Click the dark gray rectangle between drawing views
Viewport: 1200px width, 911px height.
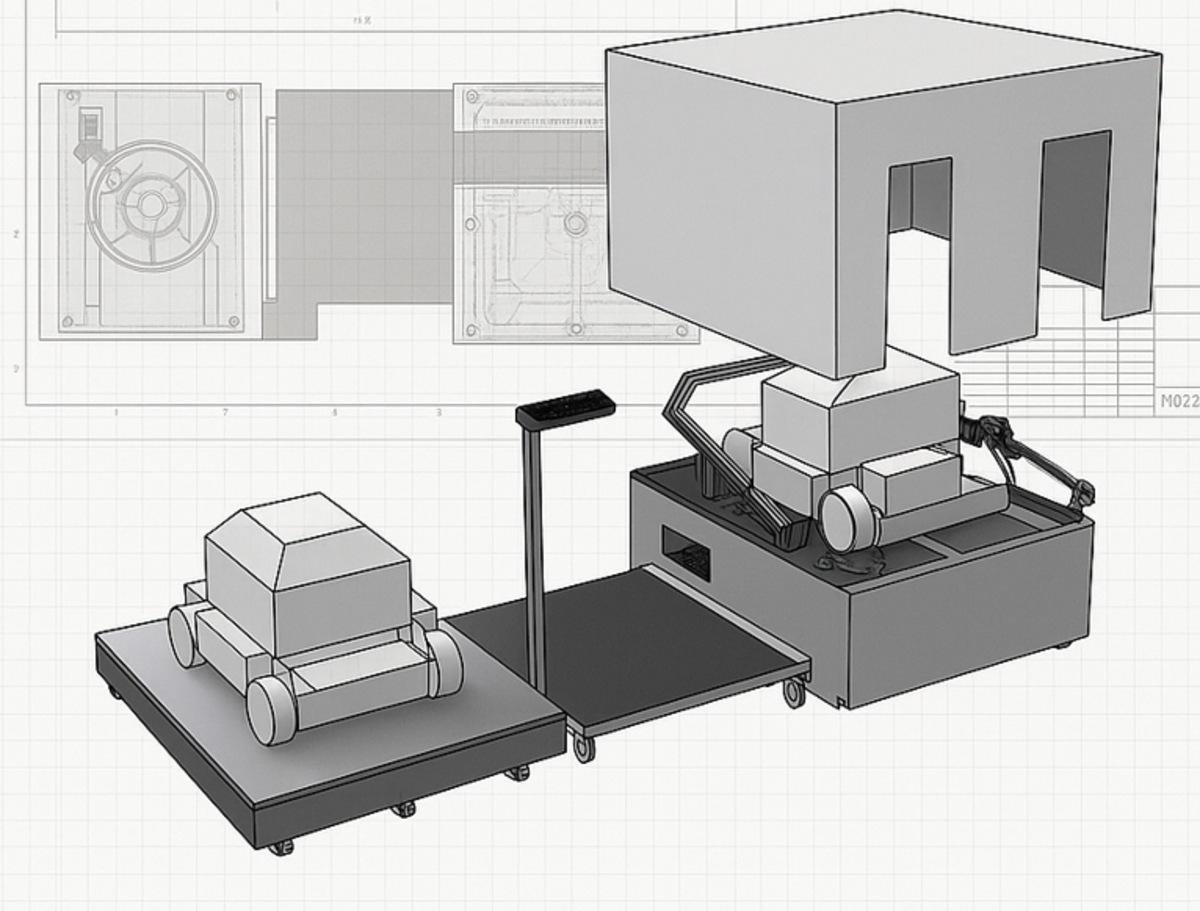[360, 200]
